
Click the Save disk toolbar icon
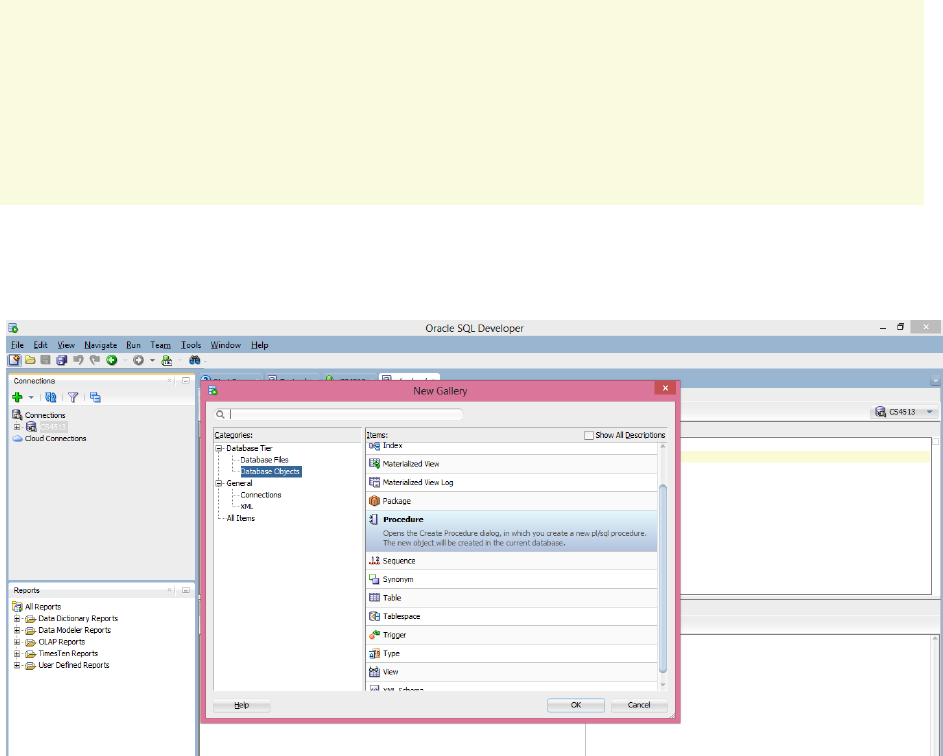45,360
